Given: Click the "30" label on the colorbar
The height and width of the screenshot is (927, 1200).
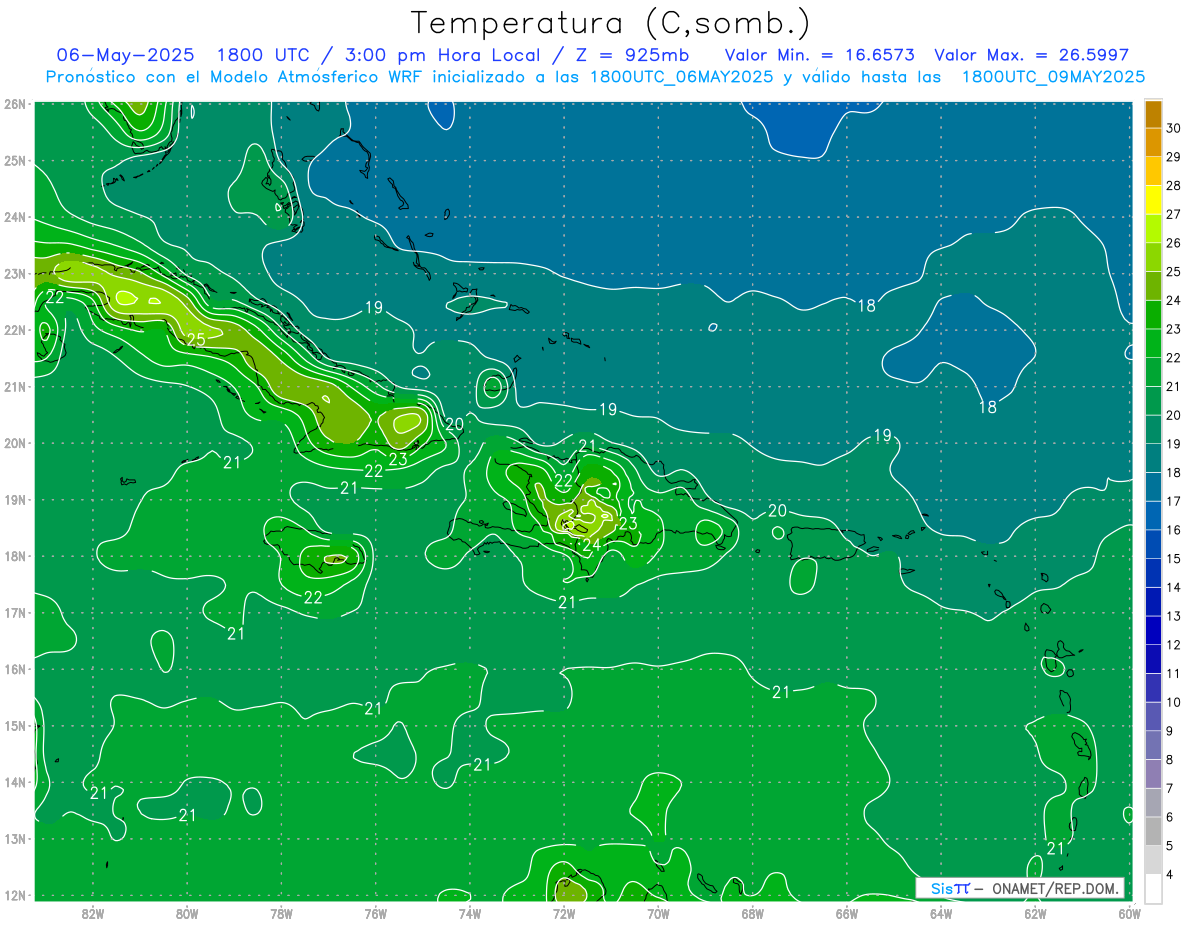Looking at the screenshot, I should (x=1173, y=128).
